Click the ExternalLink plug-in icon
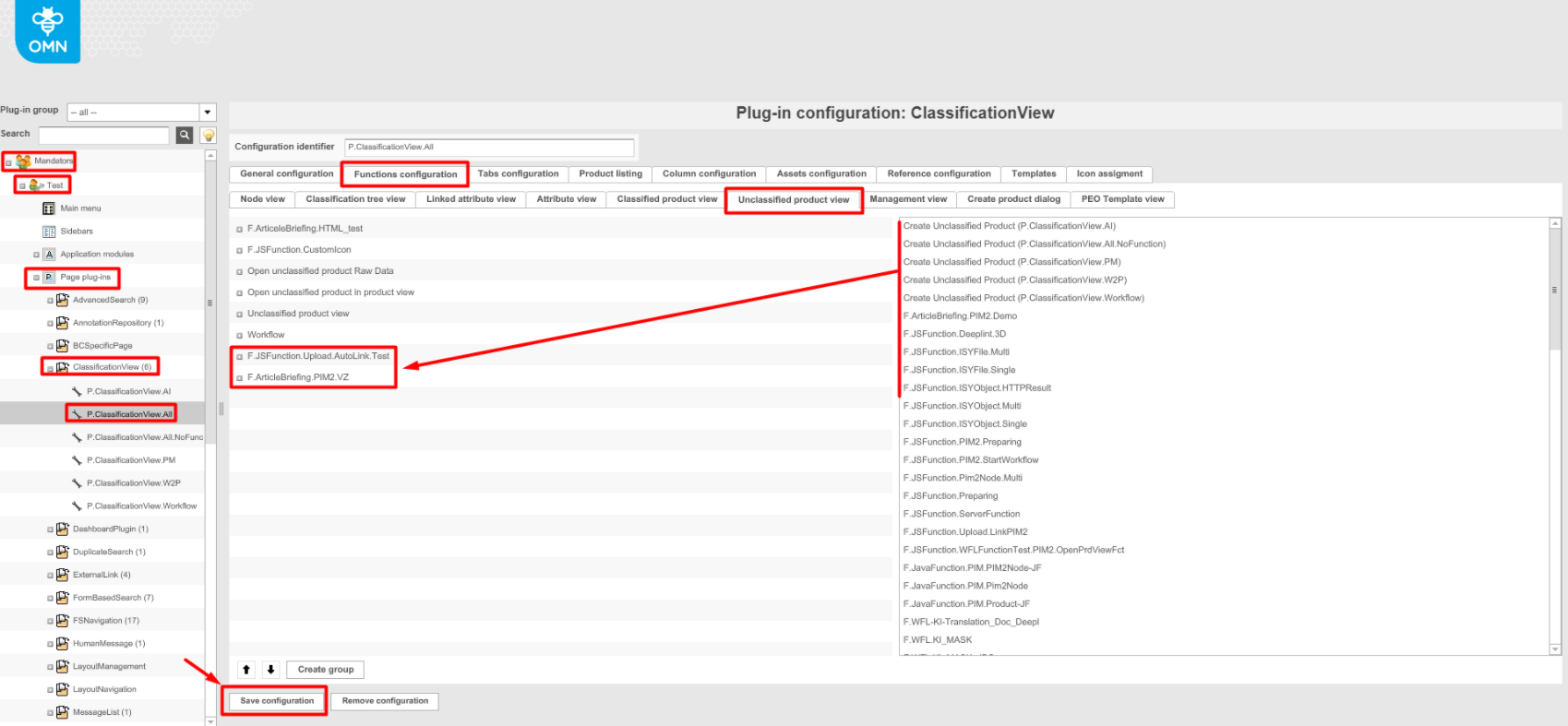Viewport: 1568px width, 726px height. click(63, 575)
